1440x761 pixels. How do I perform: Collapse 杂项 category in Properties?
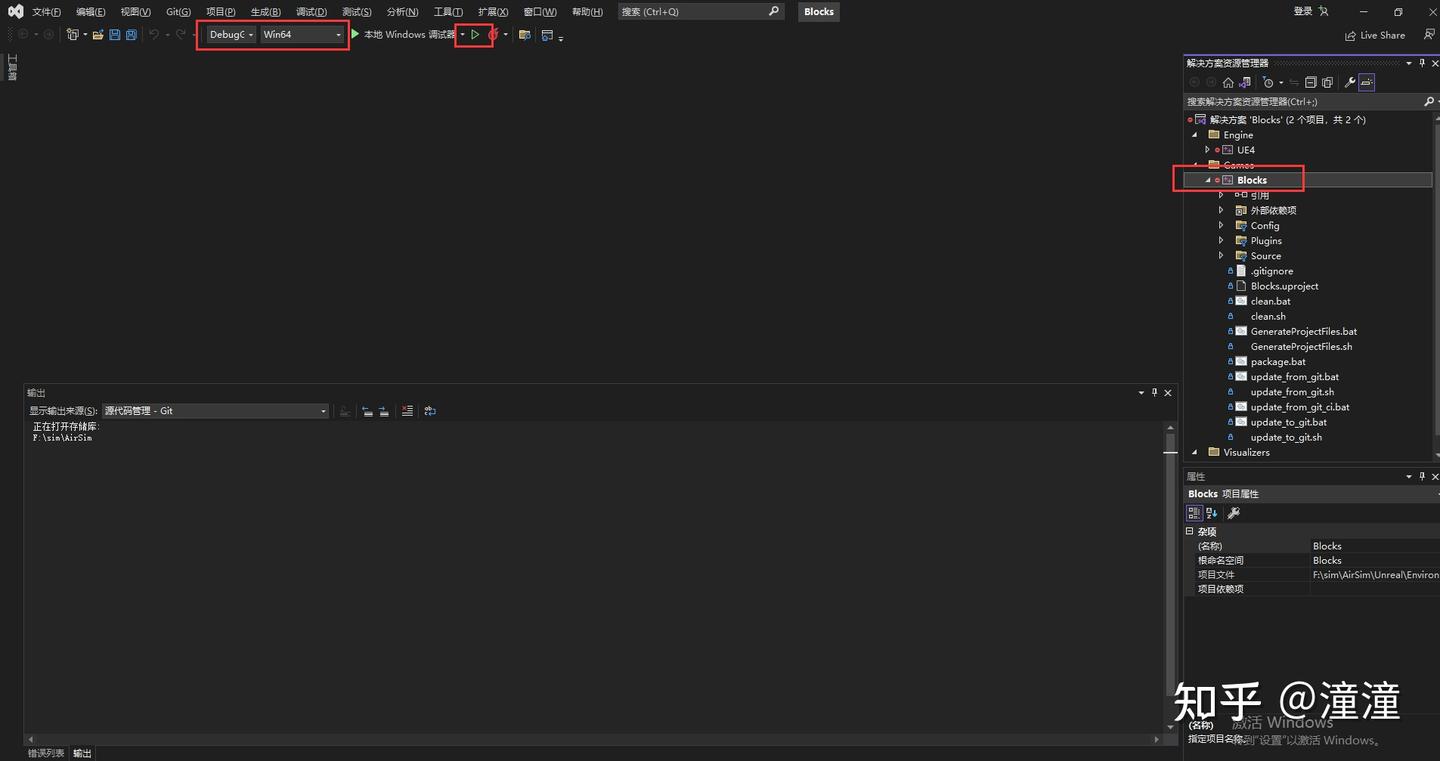[1190, 532]
